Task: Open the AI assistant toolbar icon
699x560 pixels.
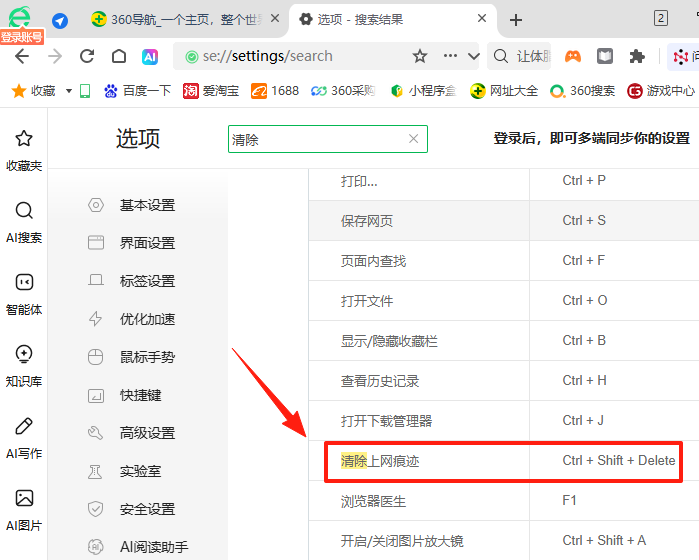Action: (x=150, y=57)
